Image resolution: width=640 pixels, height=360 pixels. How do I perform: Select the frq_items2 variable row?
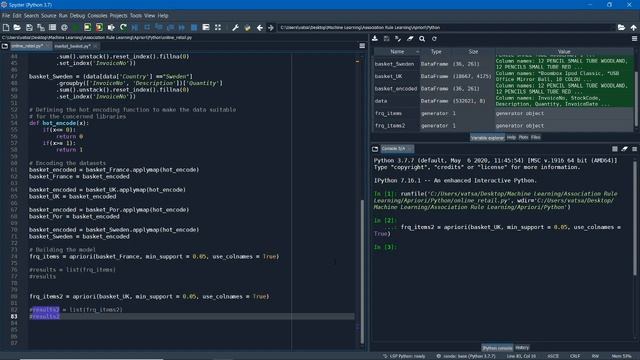click(x=503, y=126)
